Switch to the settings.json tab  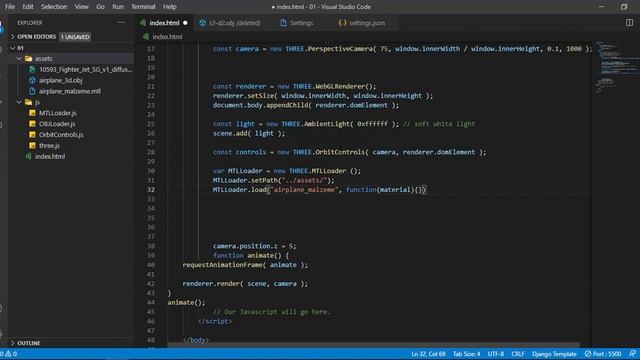(367, 23)
